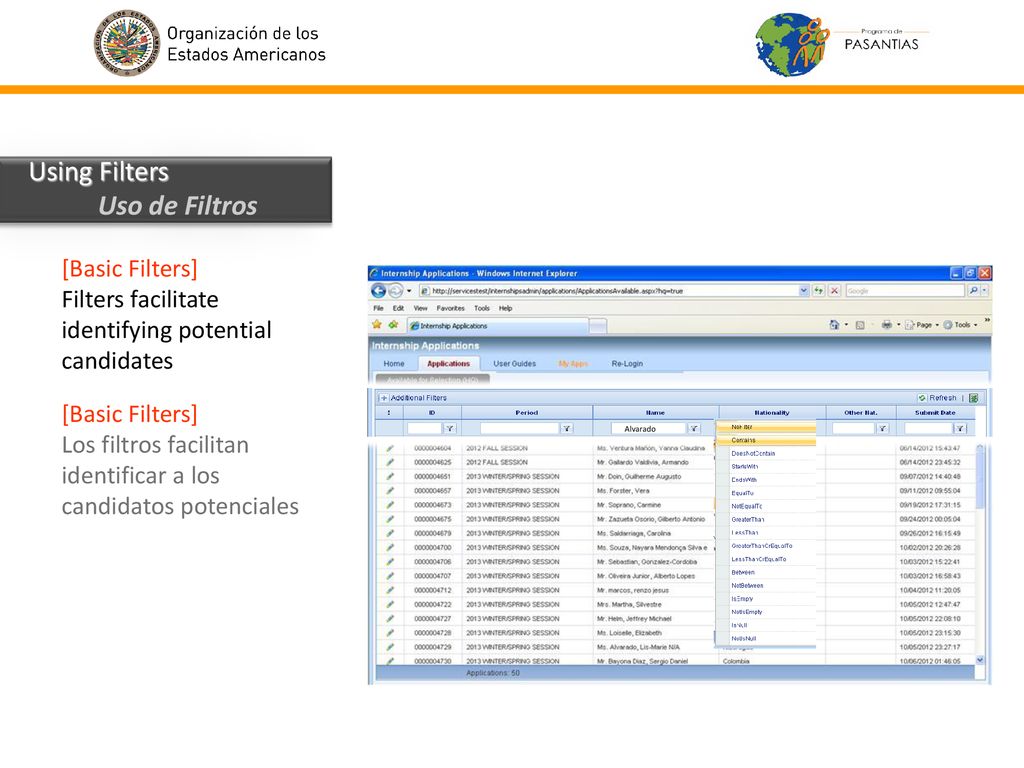
Task: Click the Name filter field containing Alvarado
Action: click(648, 428)
